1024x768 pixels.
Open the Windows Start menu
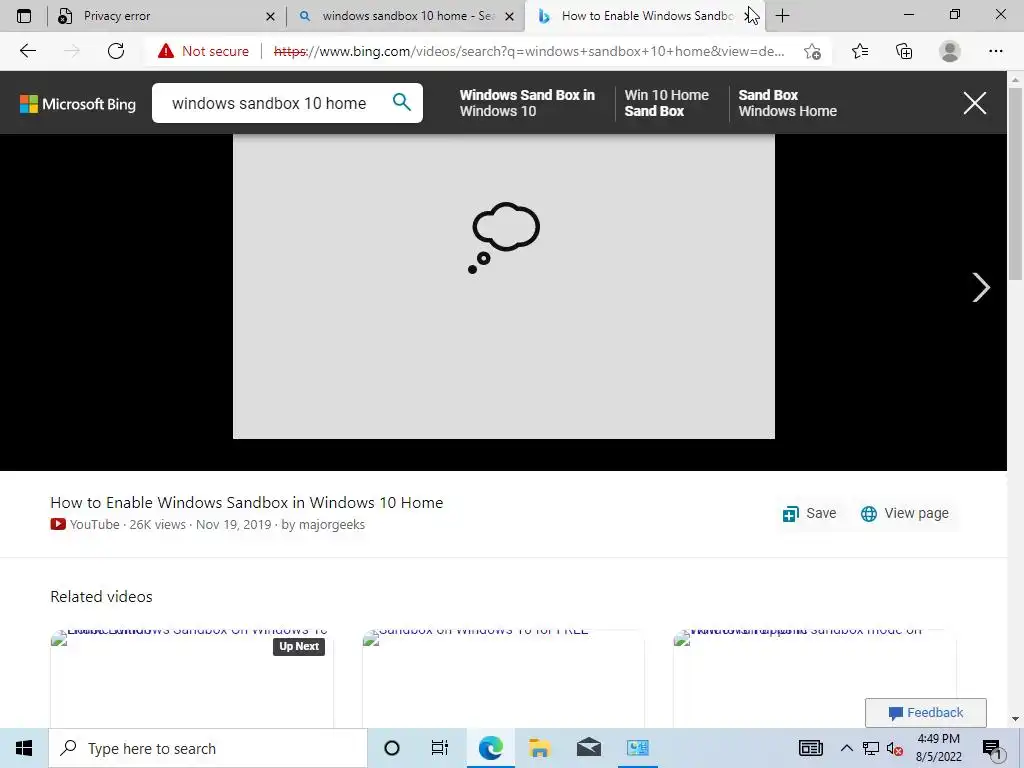pos(24,748)
